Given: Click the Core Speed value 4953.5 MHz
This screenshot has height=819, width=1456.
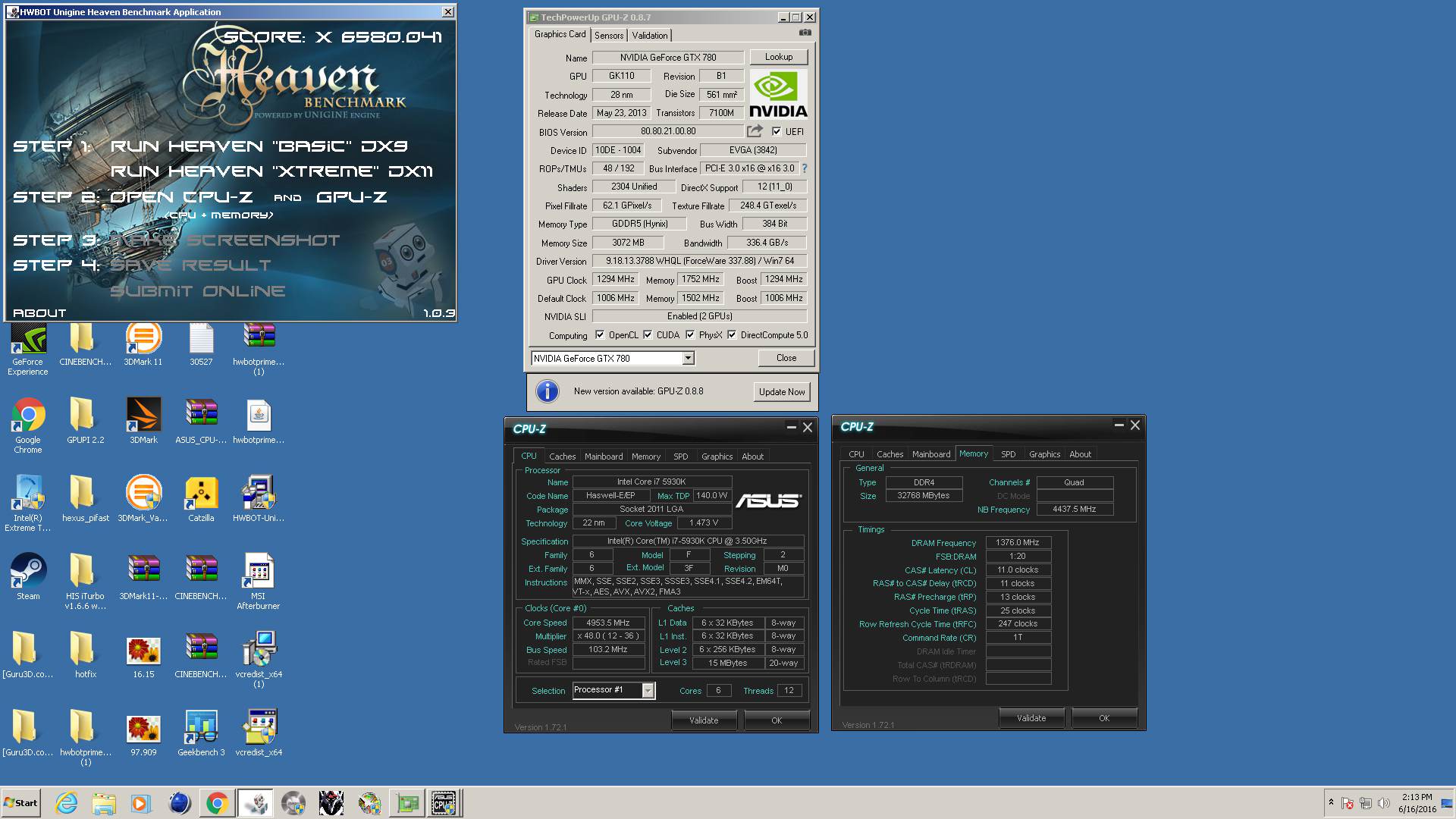Looking at the screenshot, I should pos(608,623).
